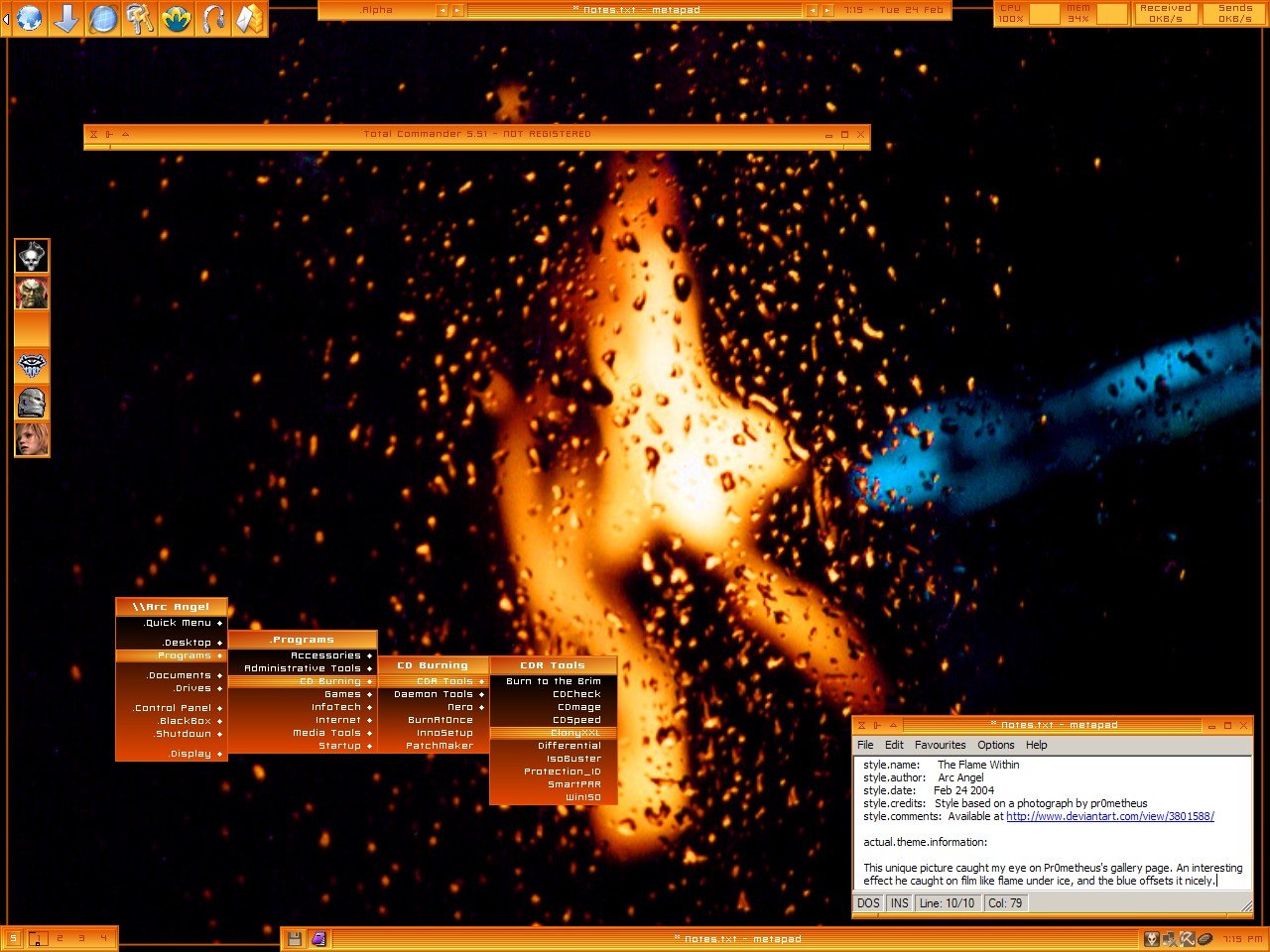Click the Notes.txt metapad taskbar entry
Image resolution: width=1270 pixels, height=952 pixels.
736,938
